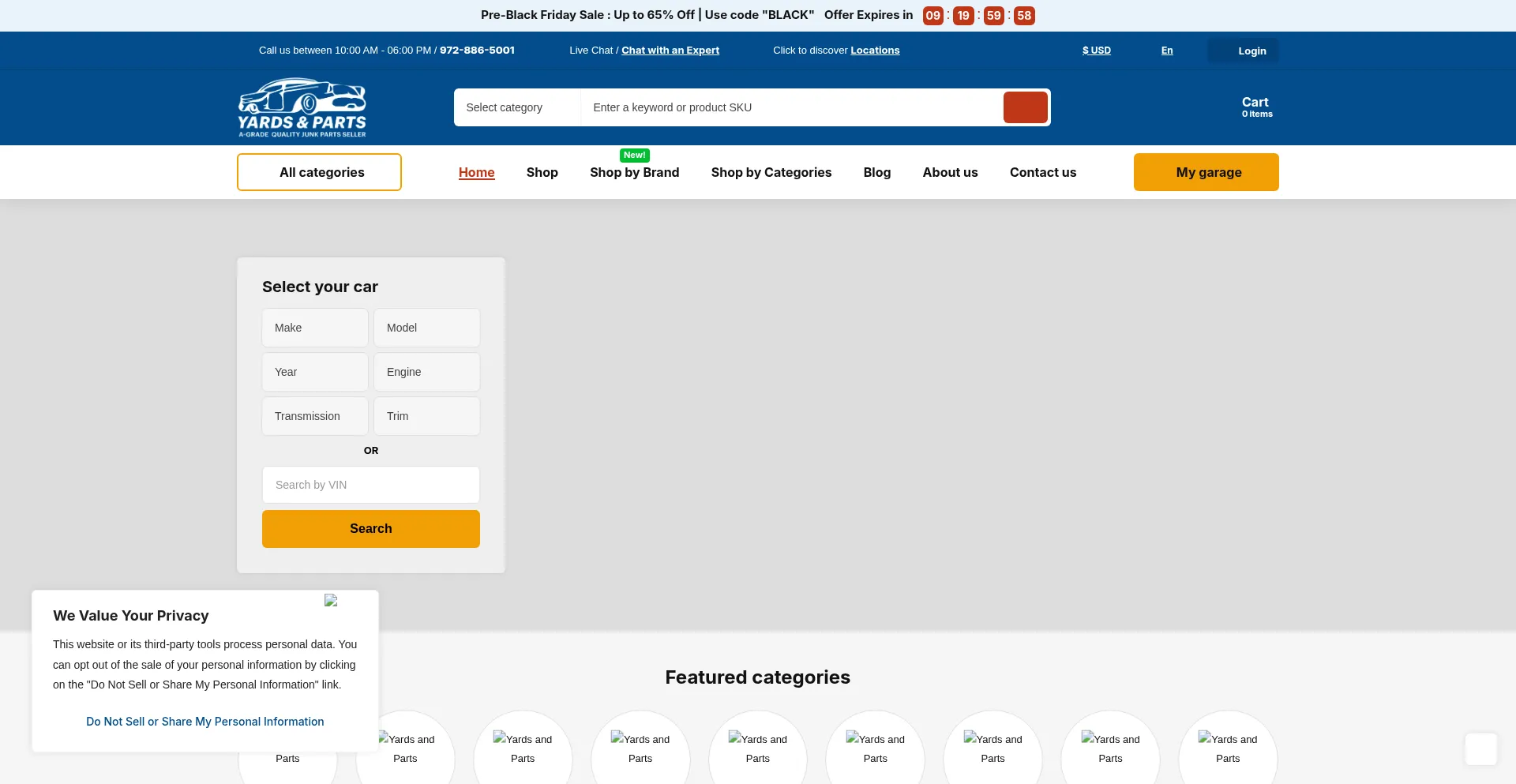1516x784 pixels.
Task: Open the Engine selector
Action: [x=426, y=372]
